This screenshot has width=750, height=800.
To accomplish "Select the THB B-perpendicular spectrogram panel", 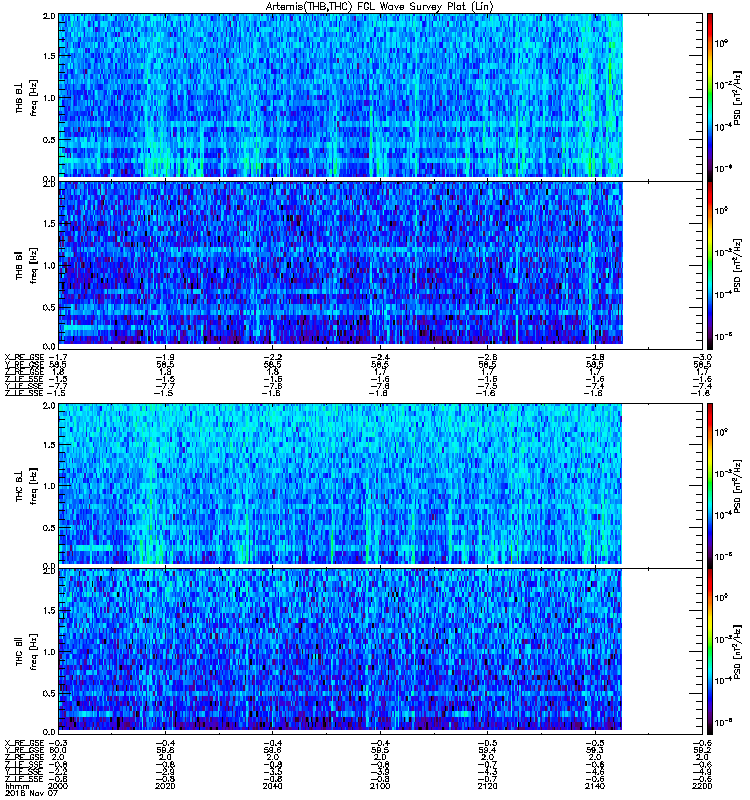I will click(381, 96).
